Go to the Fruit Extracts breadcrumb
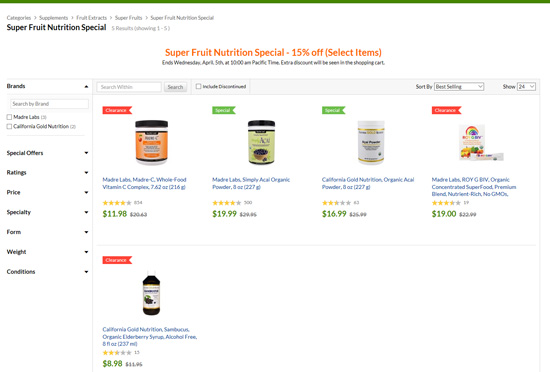Image resolution: width=550 pixels, height=372 pixels. coord(91,18)
